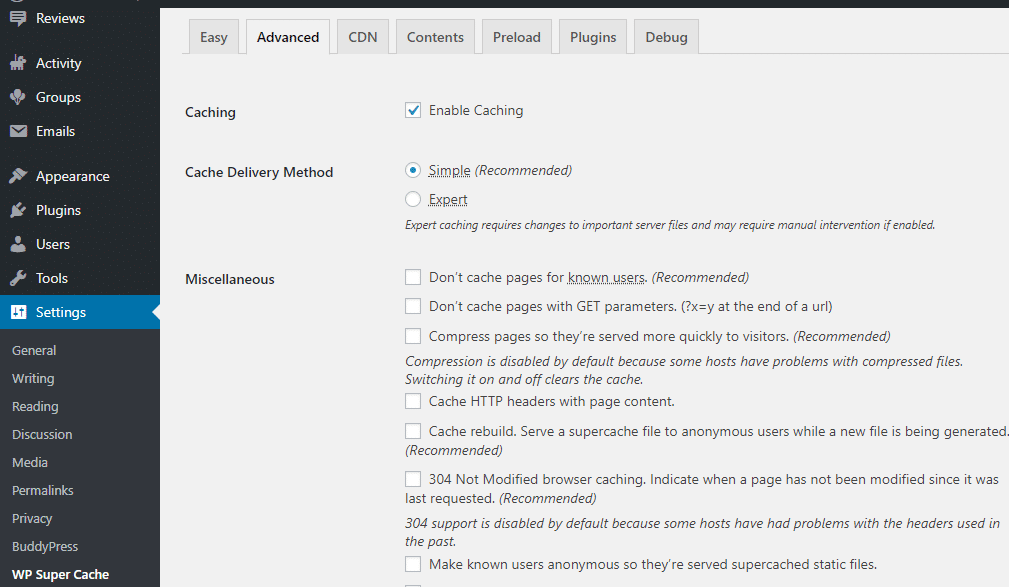The width and height of the screenshot is (1009, 587).
Task: Switch to the Easy tab
Action: [x=214, y=37]
